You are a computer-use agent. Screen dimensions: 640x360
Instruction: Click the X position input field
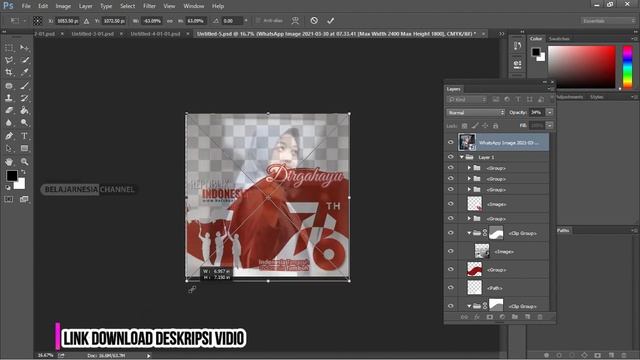click(67, 21)
